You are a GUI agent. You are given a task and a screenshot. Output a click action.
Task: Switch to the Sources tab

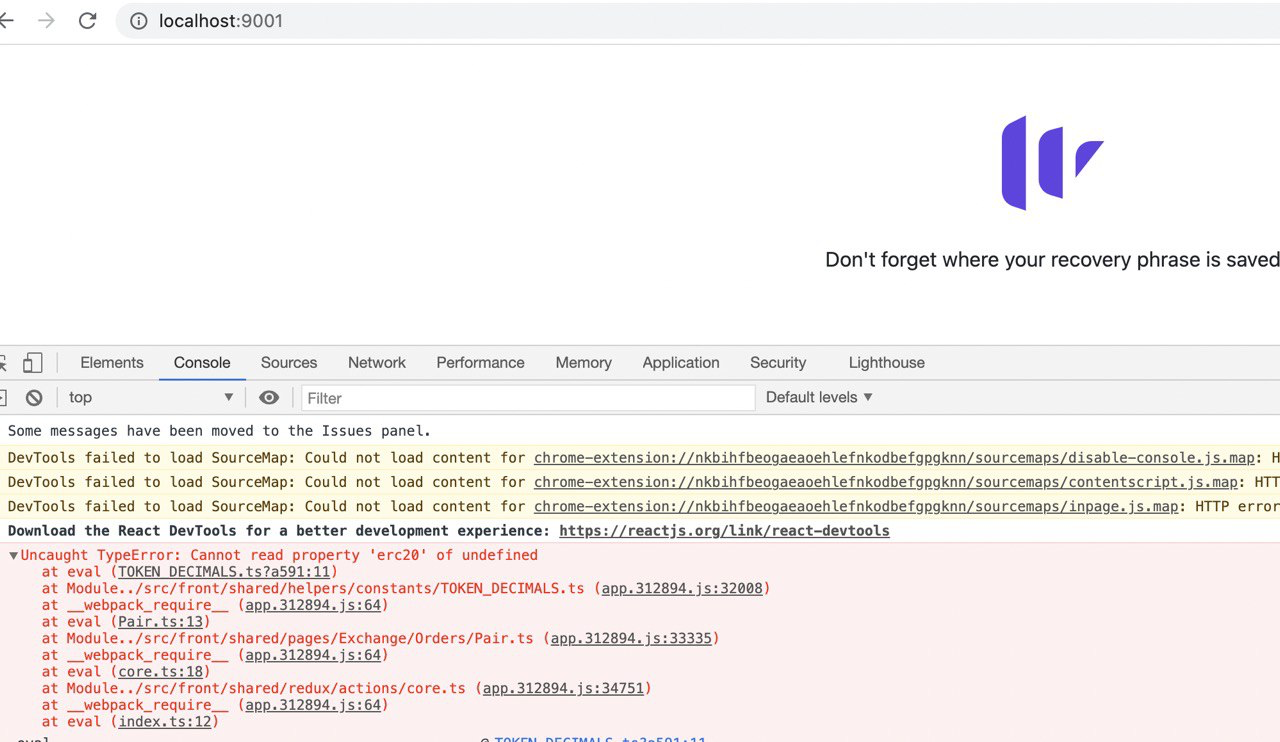click(289, 363)
